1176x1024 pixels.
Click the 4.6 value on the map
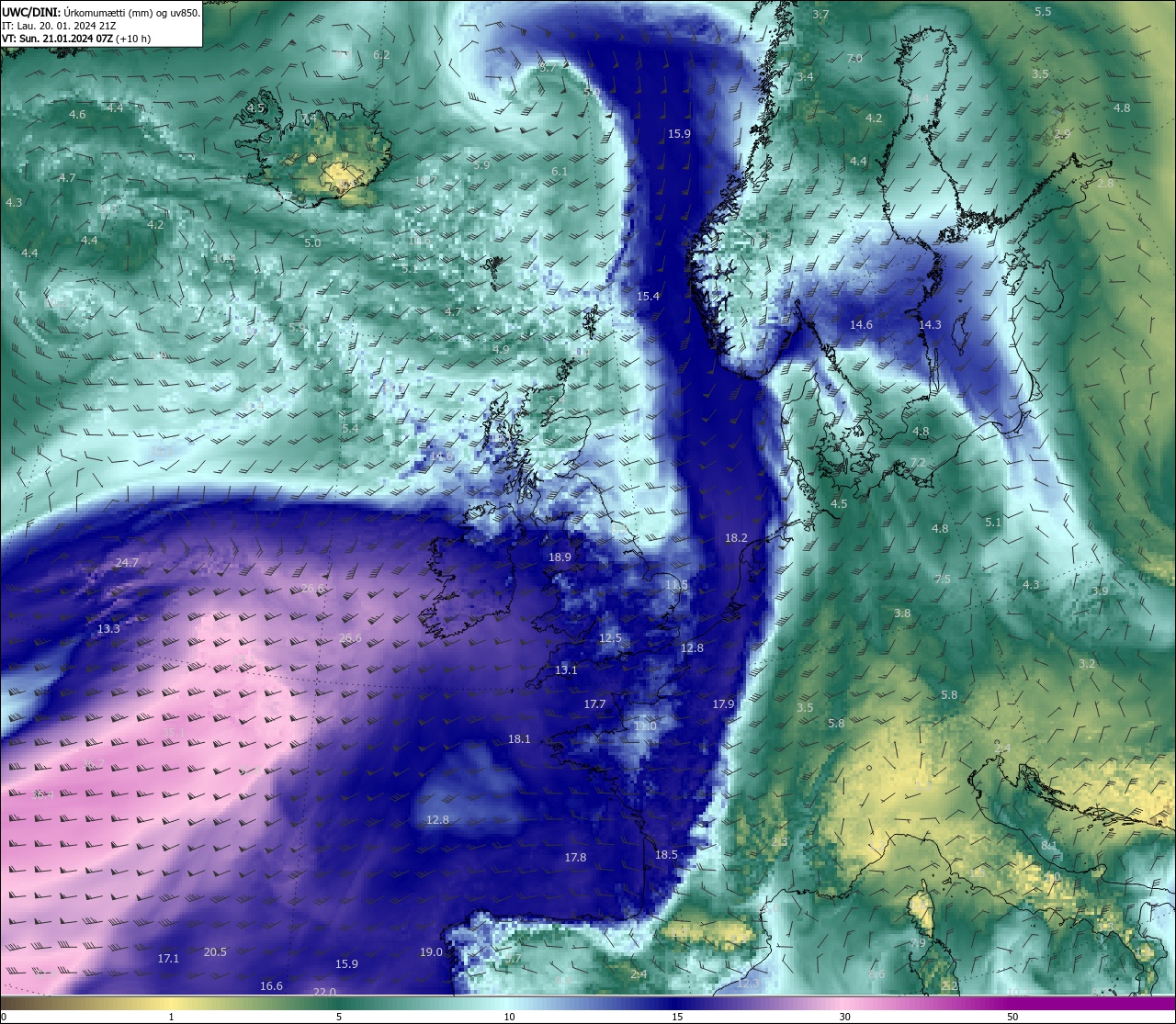pyautogui.click(x=77, y=115)
